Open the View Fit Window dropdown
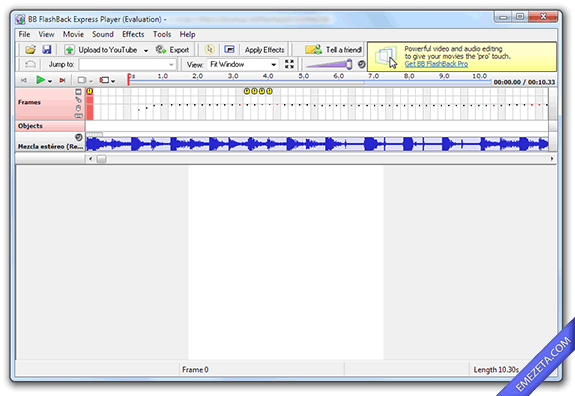Image resolution: width=575 pixels, height=396 pixels. click(x=242, y=65)
